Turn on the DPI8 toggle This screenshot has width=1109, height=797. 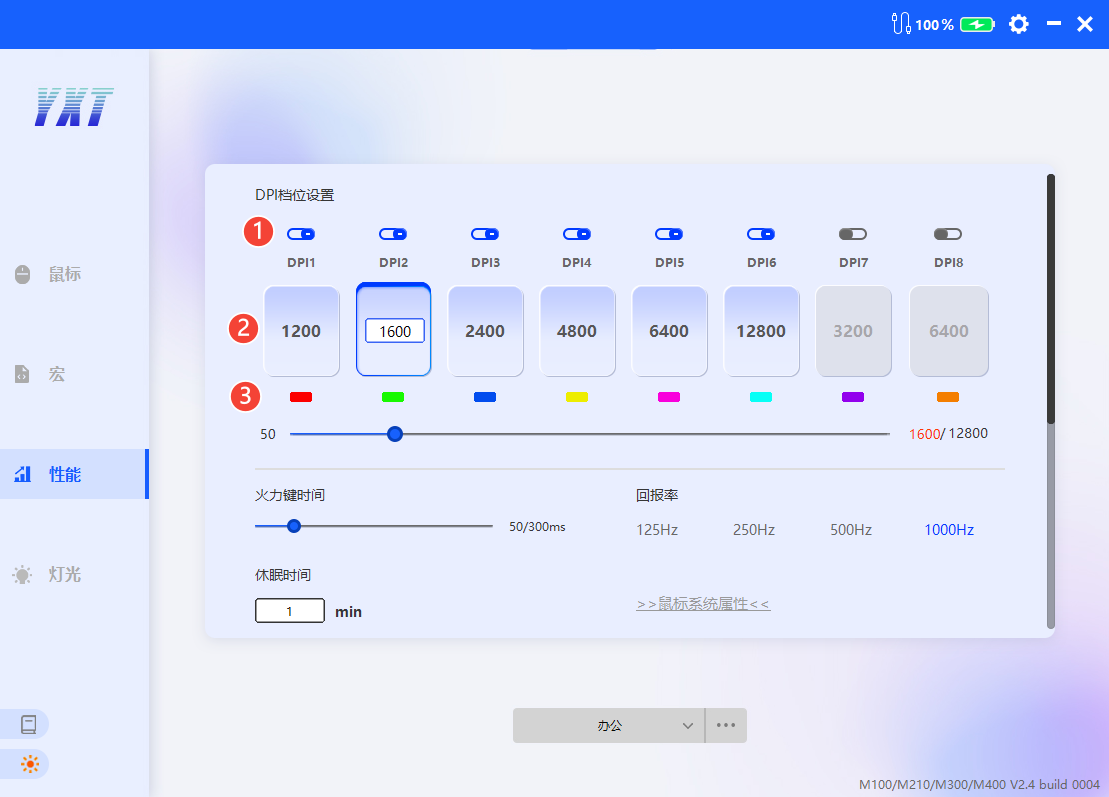pyautogui.click(x=947, y=234)
